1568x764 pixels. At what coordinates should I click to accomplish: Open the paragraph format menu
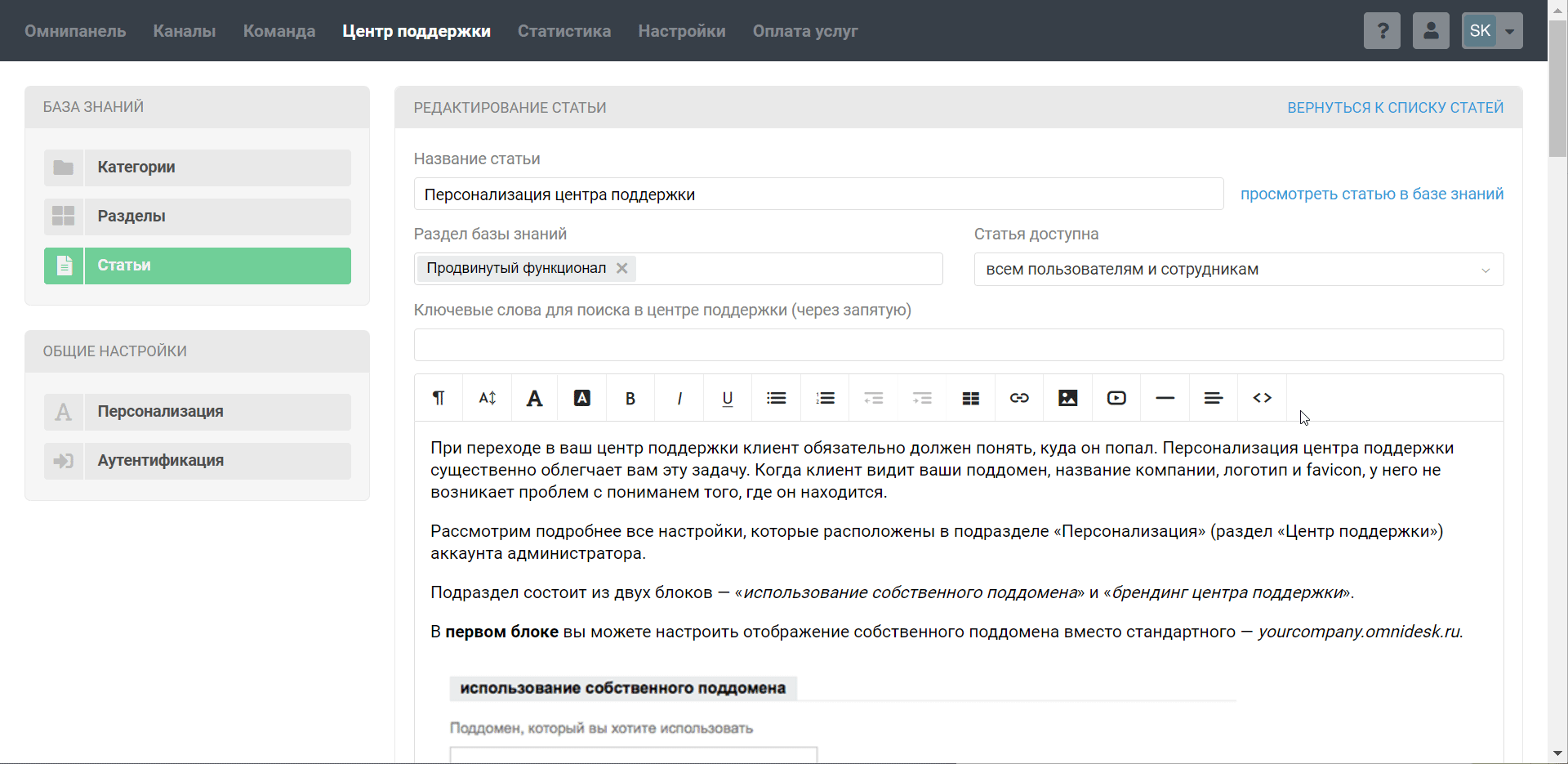[439, 398]
